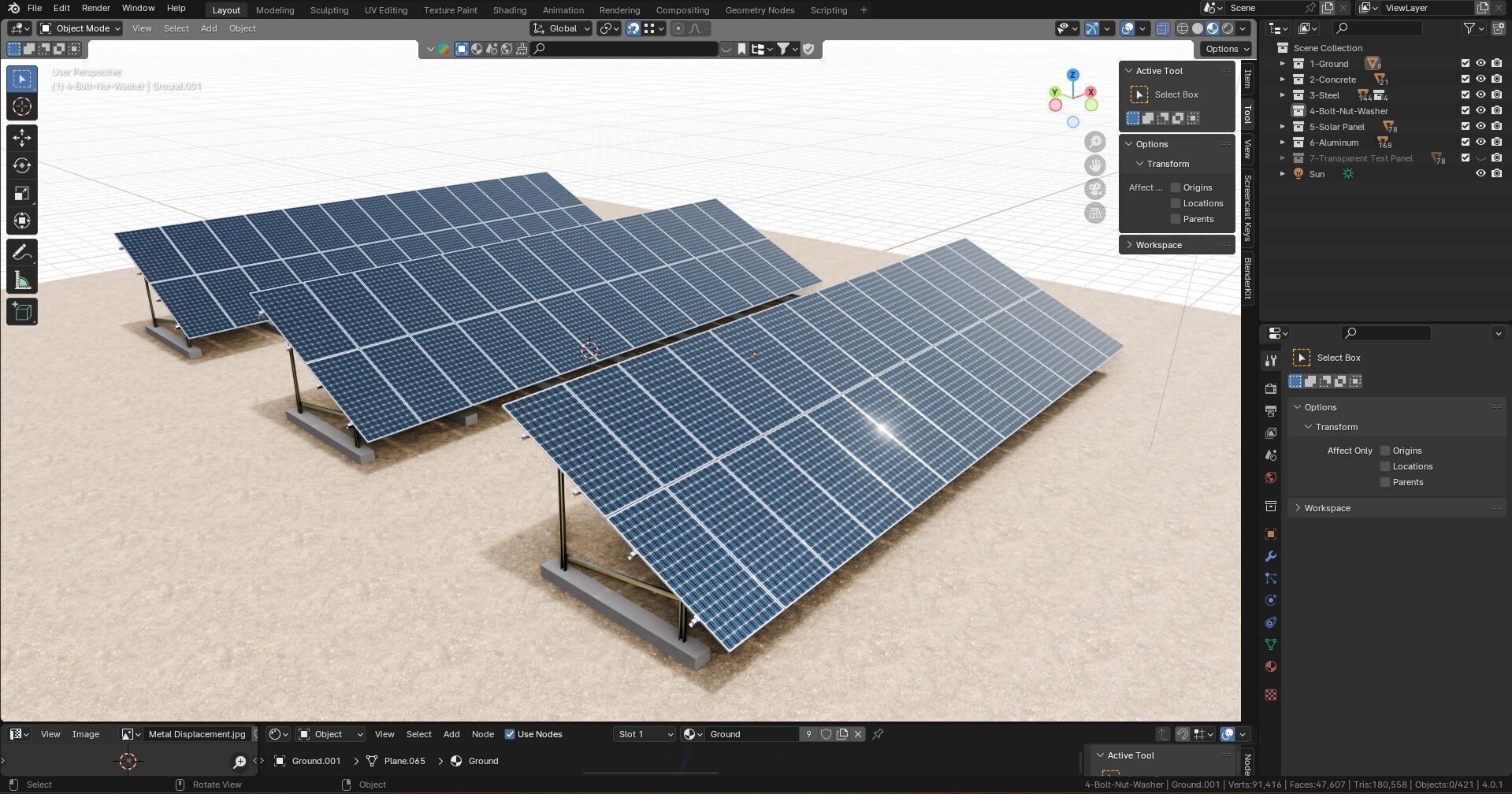The image size is (1512, 794).
Task: Switch to rendered viewport shading
Action: tap(1228, 28)
